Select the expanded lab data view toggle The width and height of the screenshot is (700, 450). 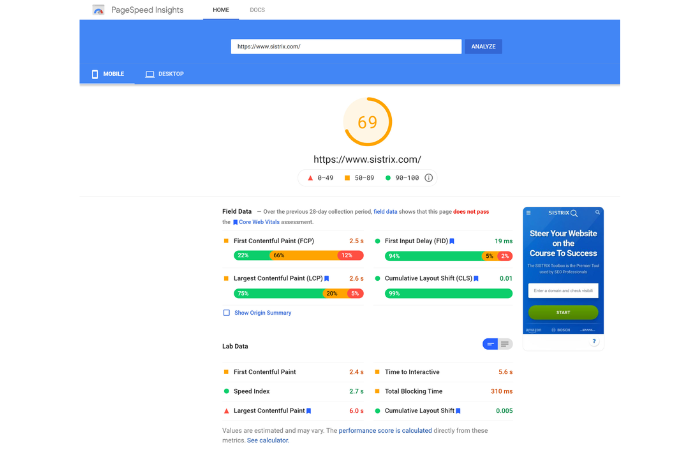(x=505, y=344)
